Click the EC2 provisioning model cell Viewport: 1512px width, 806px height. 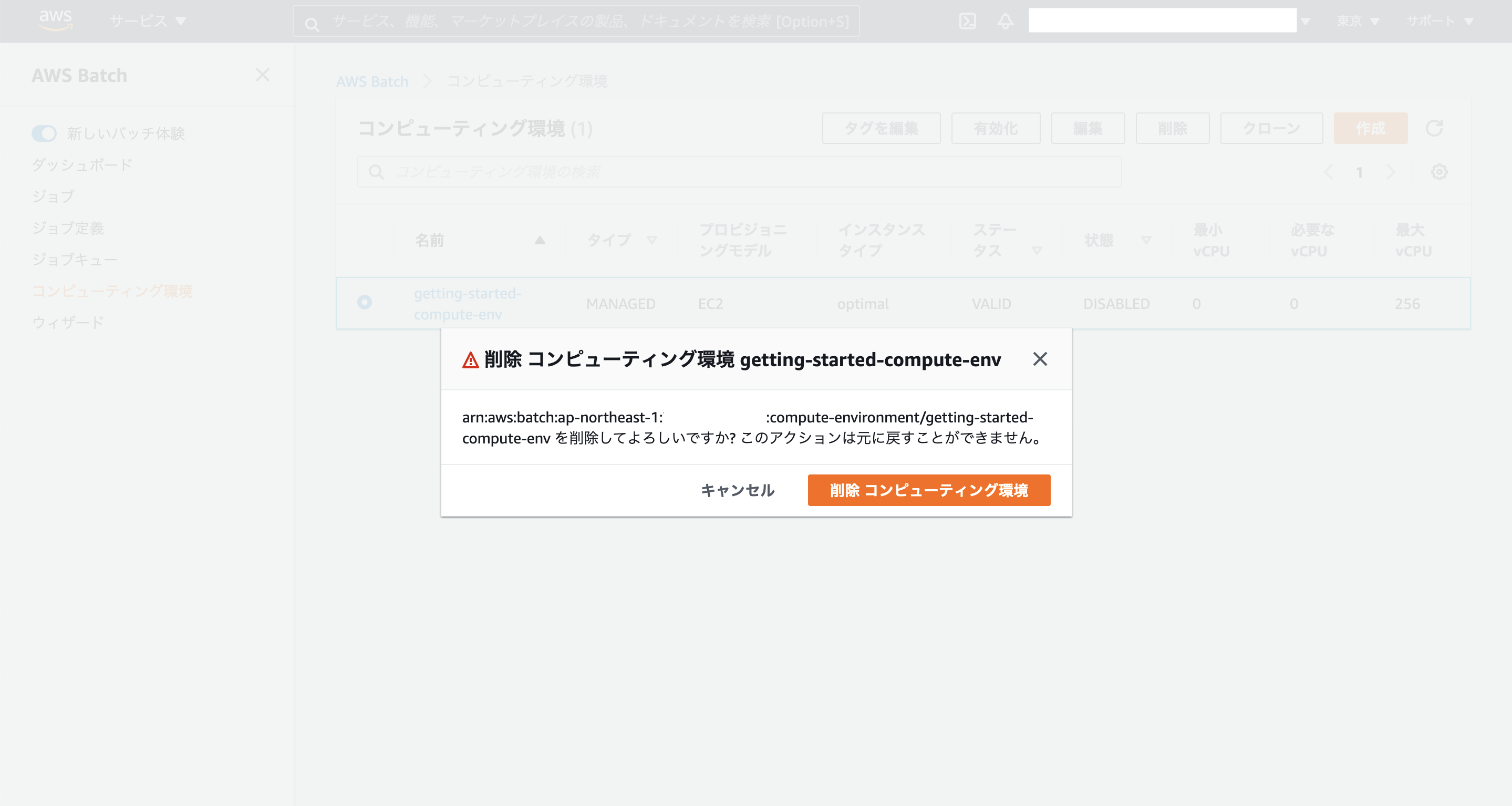710,304
